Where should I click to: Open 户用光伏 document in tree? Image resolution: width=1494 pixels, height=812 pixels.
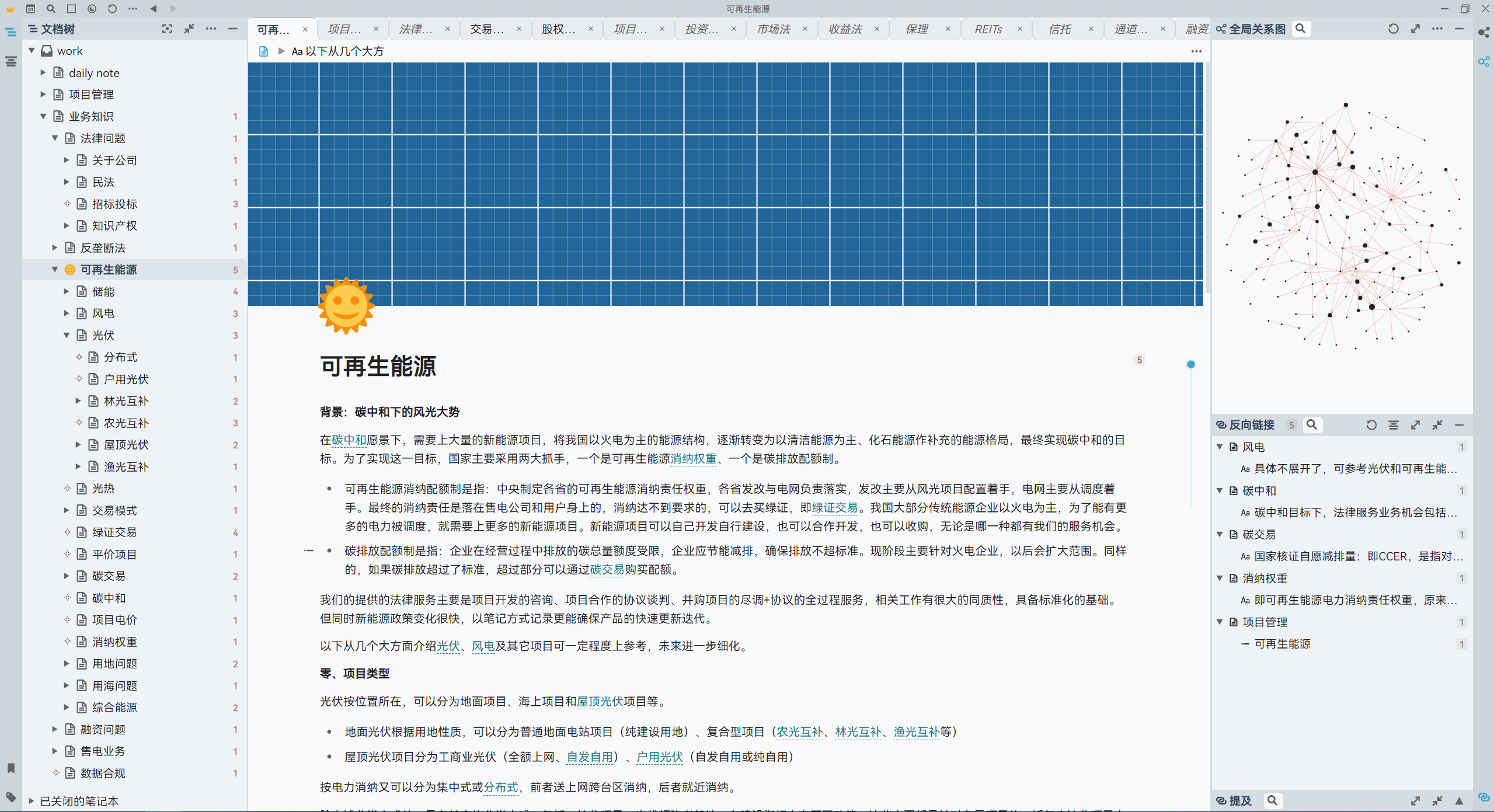click(x=126, y=379)
